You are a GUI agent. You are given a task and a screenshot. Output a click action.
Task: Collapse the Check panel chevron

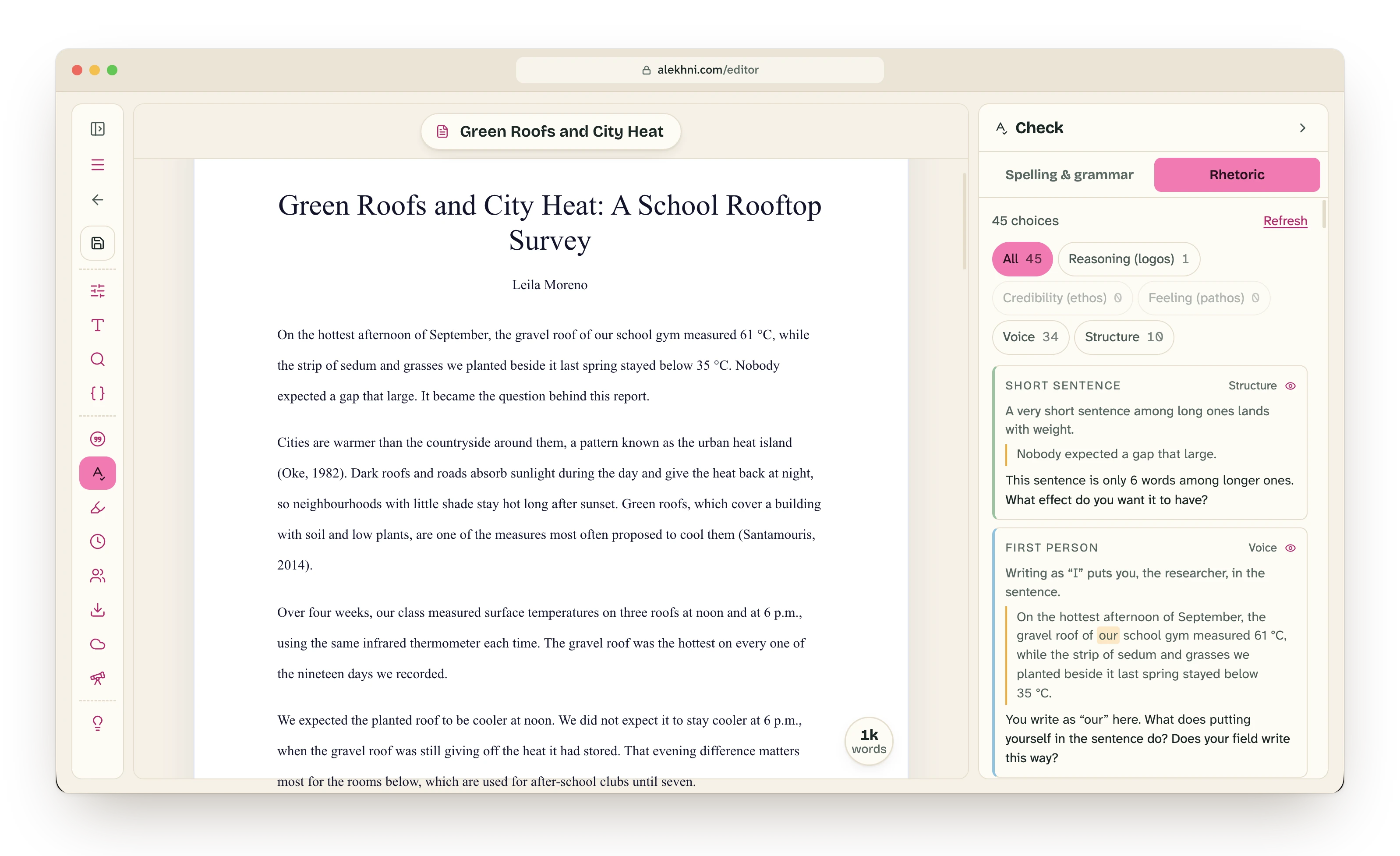tap(1303, 128)
